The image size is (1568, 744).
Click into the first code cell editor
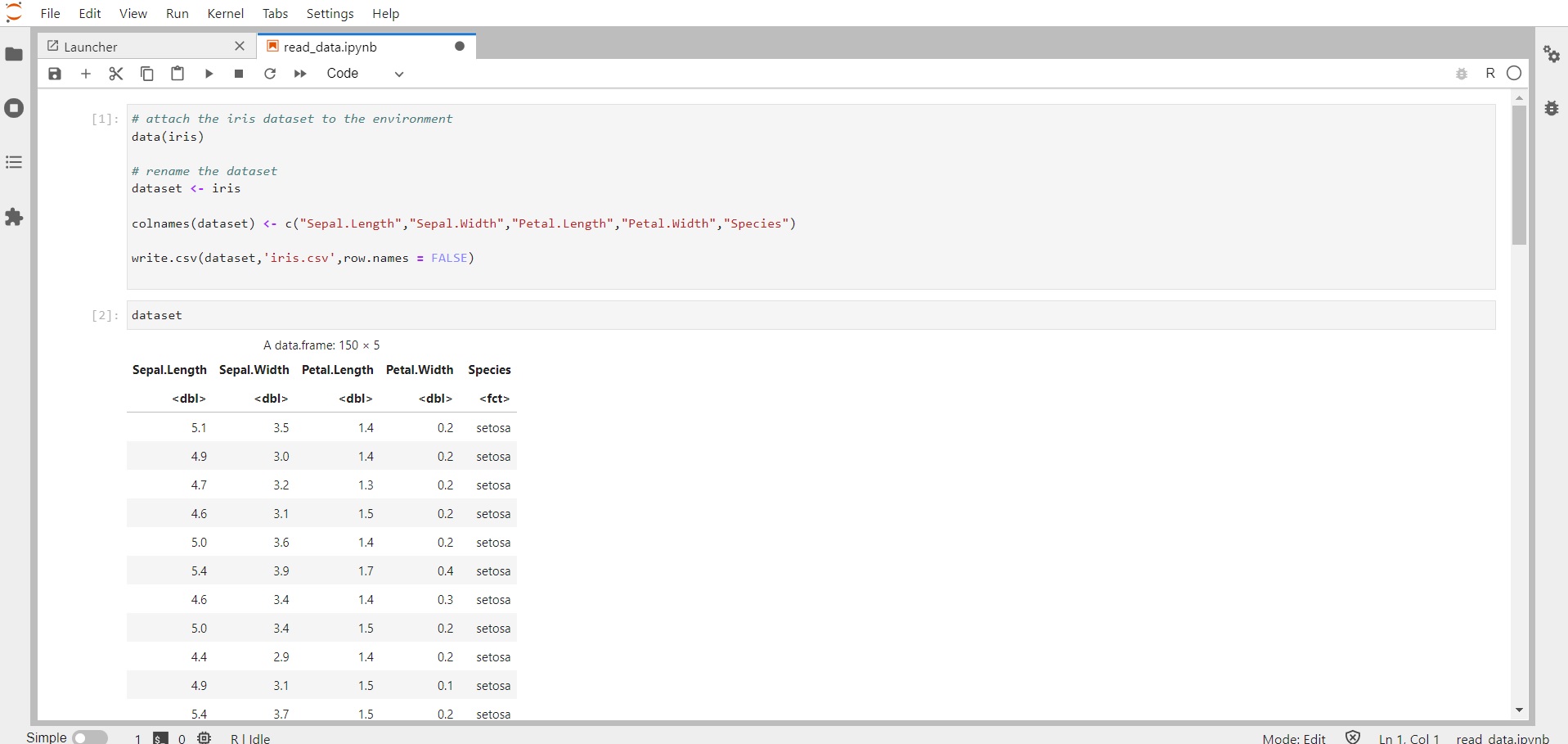pos(811,196)
